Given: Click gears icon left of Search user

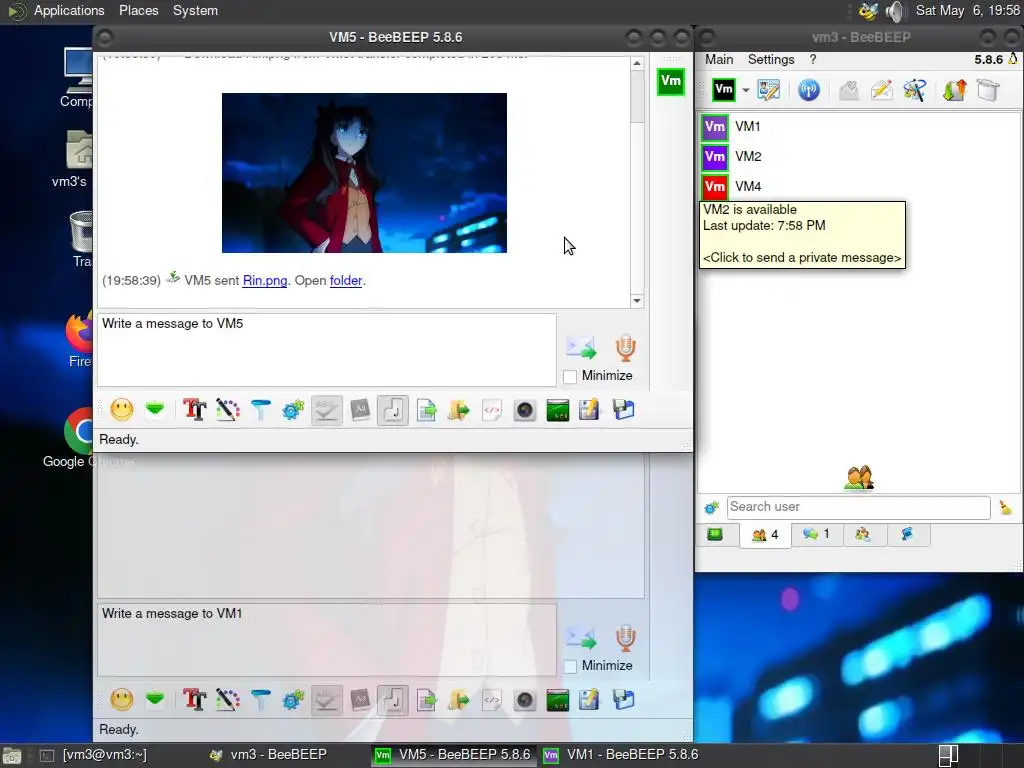Looking at the screenshot, I should pos(711,507).
